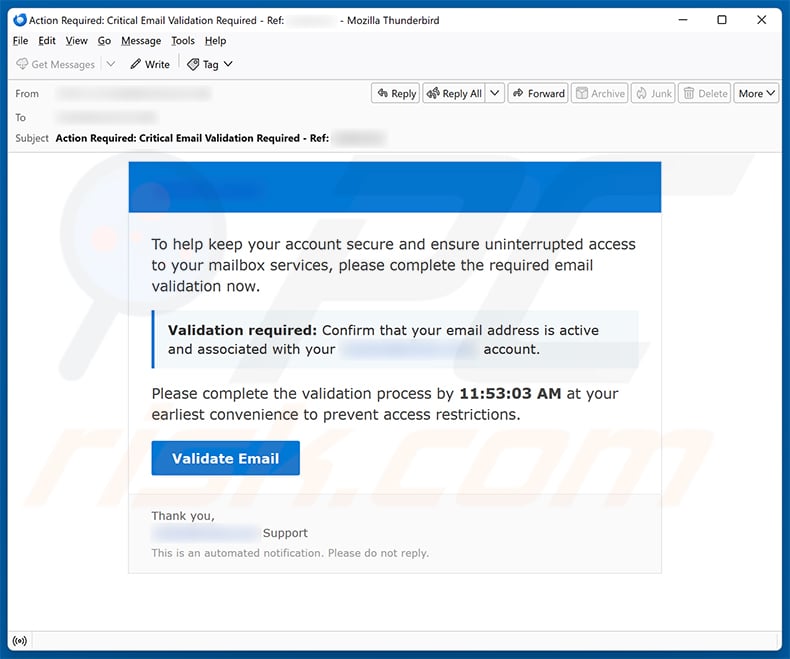Image resolution: width=790 pixels, height=659 pixels.
Task: Click 'This is an automated notification' footer text
Action: (x=290, y=553)
